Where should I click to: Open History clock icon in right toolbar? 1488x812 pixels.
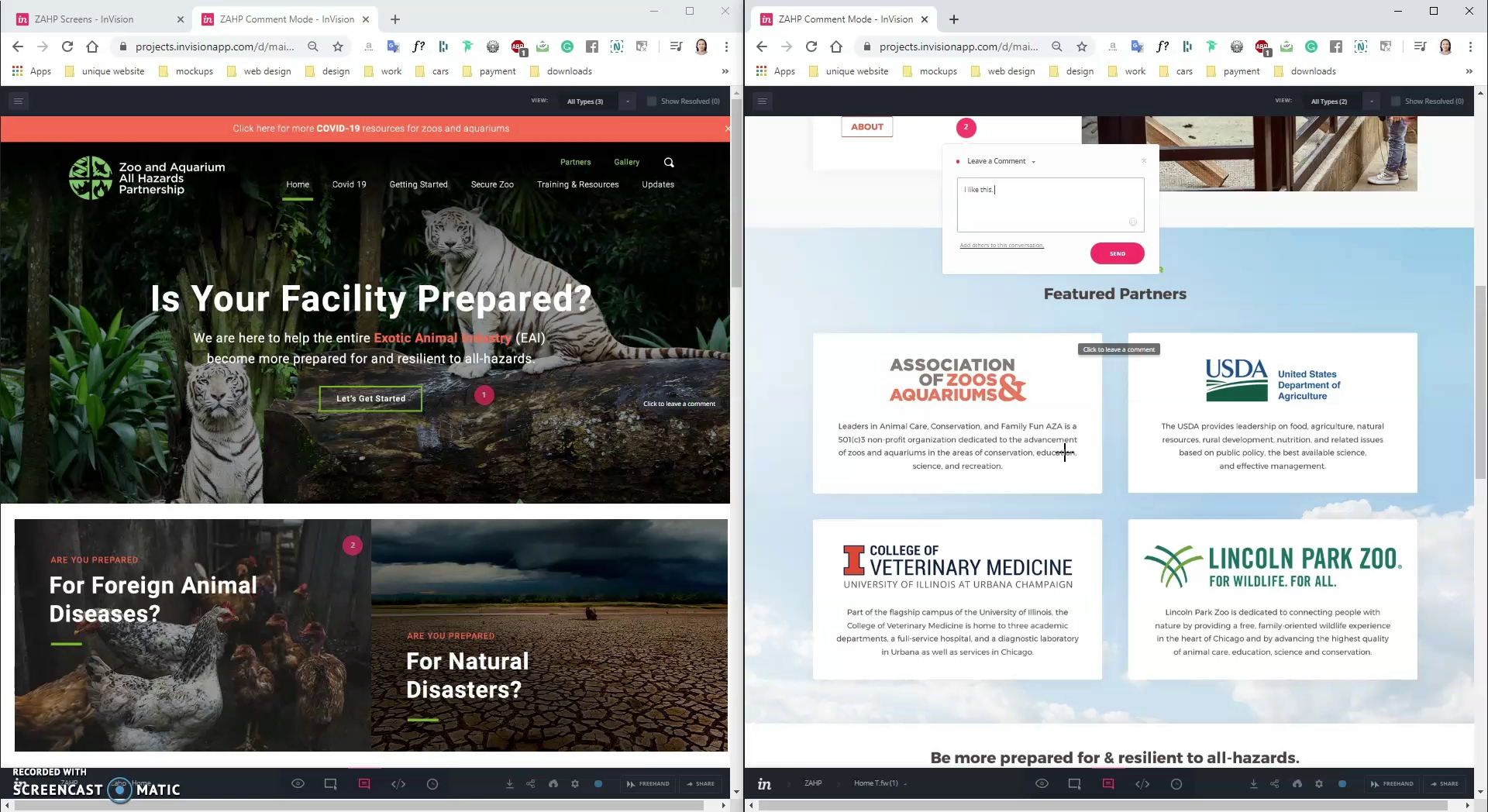[1176, 784]
